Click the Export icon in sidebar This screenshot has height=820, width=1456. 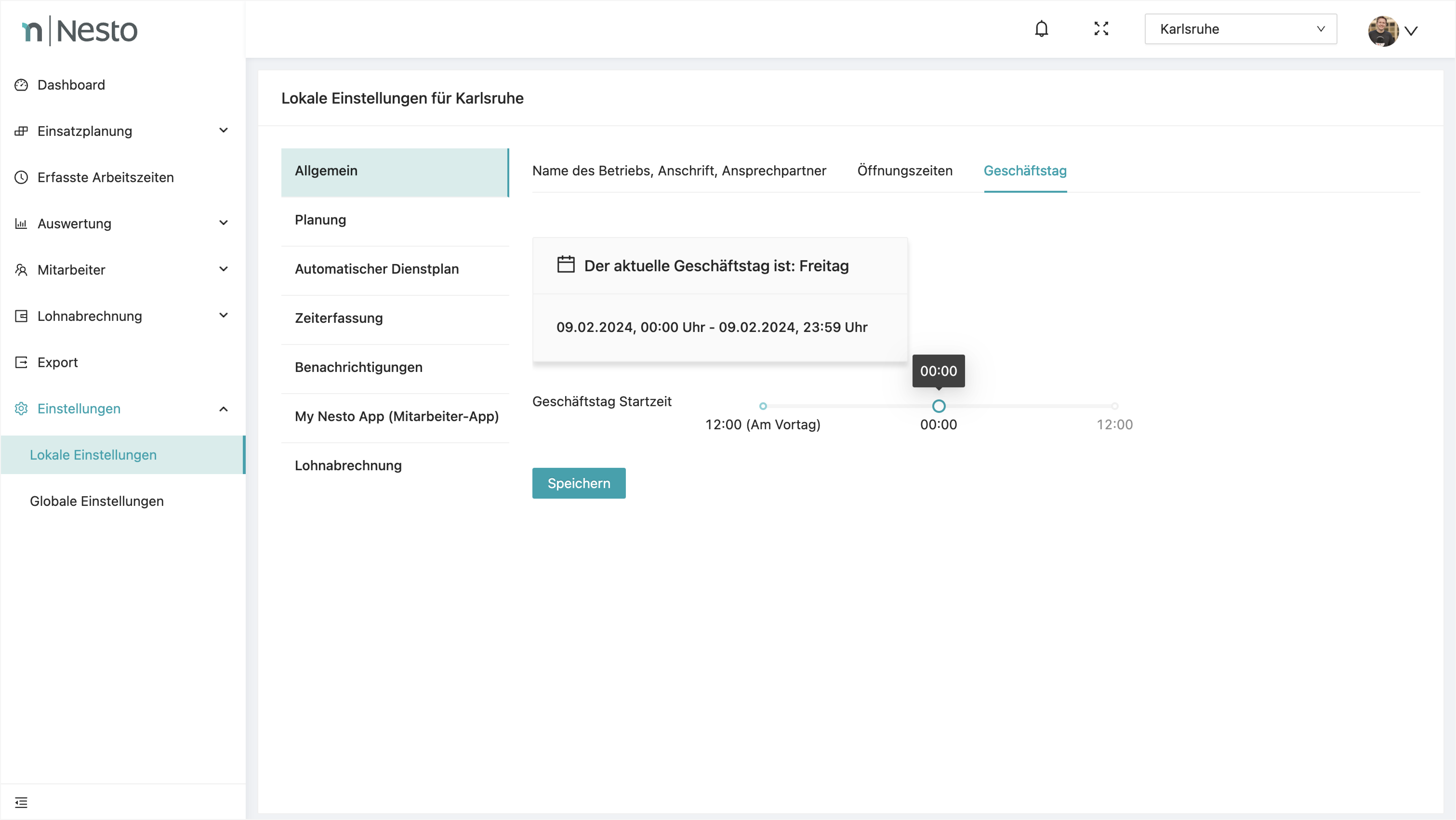click(x=21, y=362)
